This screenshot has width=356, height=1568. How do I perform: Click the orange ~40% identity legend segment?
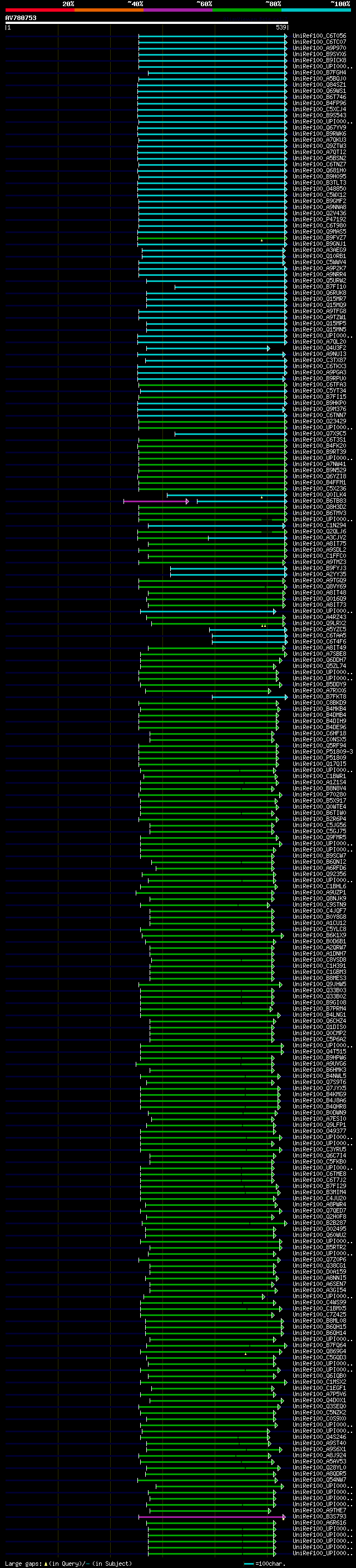click(x=109, y=10)
